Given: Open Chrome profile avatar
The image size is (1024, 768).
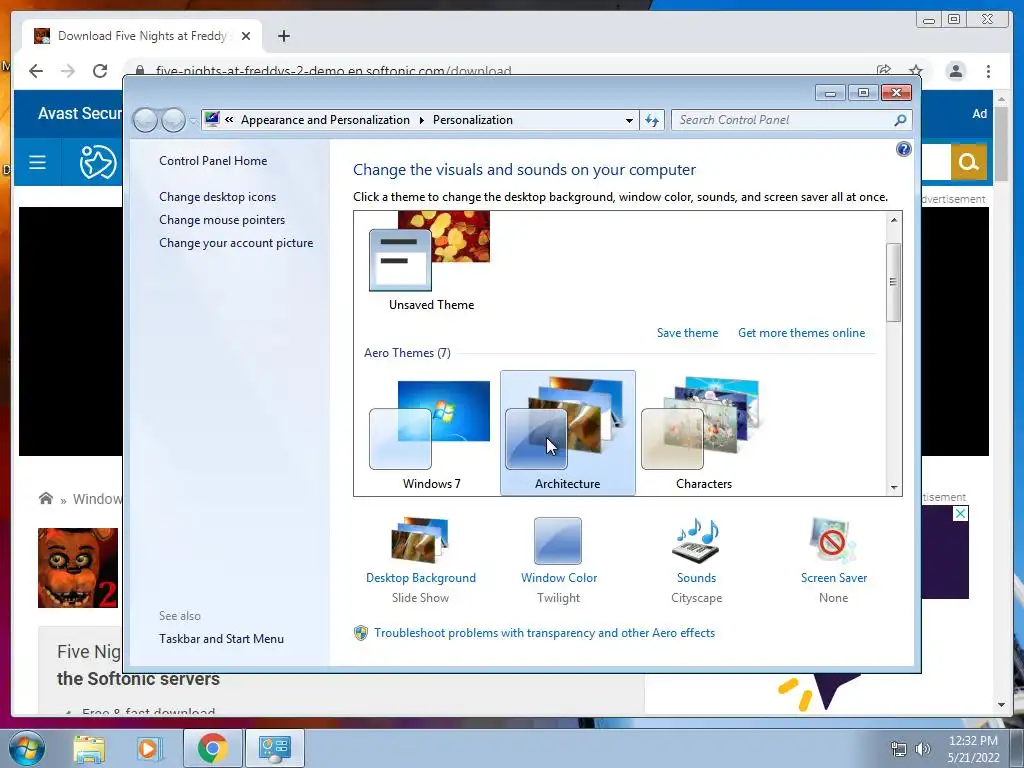Looking at the screenshot, I should [x=955, y=71].
